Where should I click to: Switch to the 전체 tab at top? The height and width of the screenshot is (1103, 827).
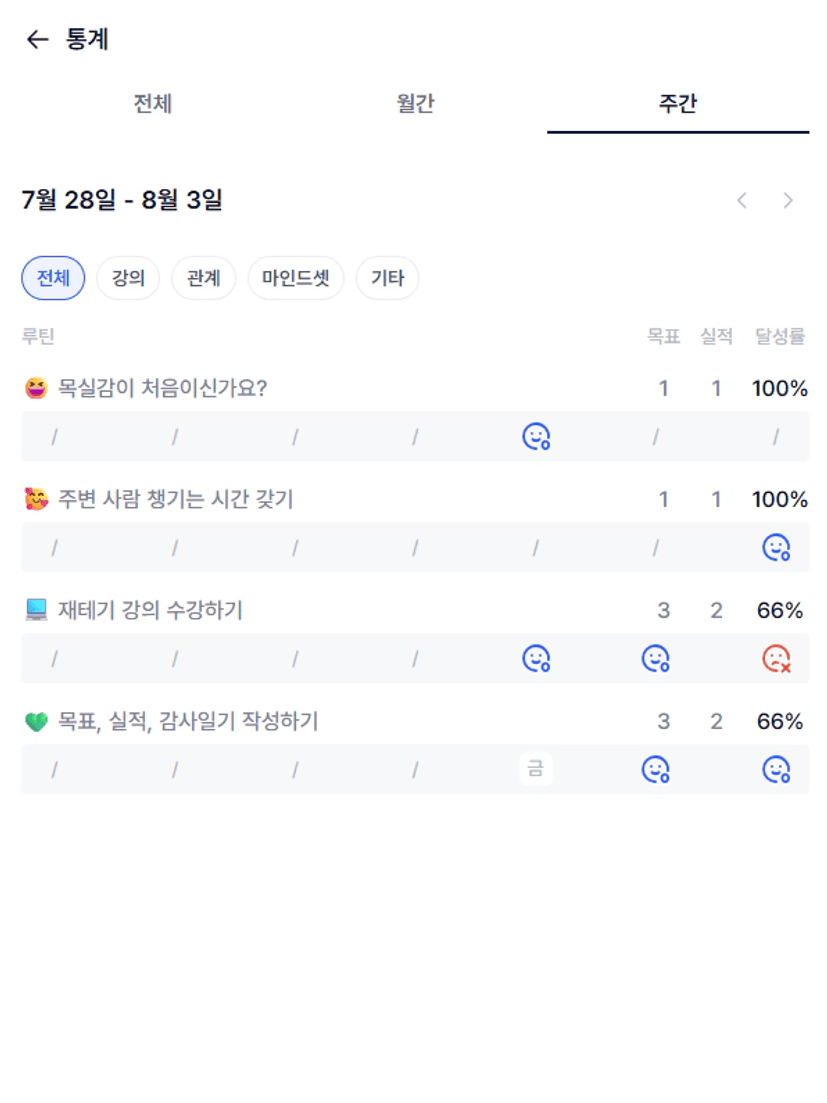click(153, 104)
